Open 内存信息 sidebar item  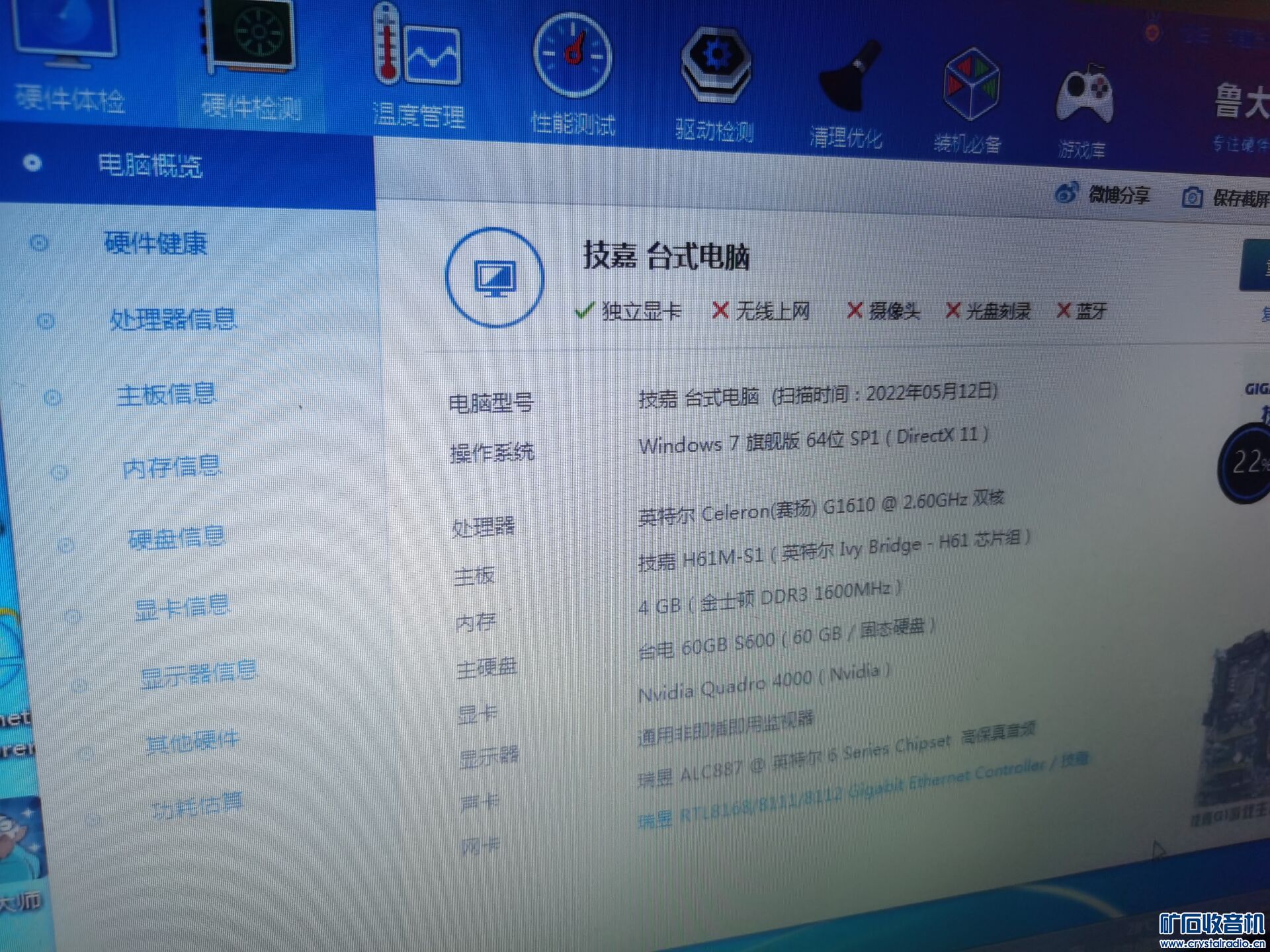(x=171, y=467)
